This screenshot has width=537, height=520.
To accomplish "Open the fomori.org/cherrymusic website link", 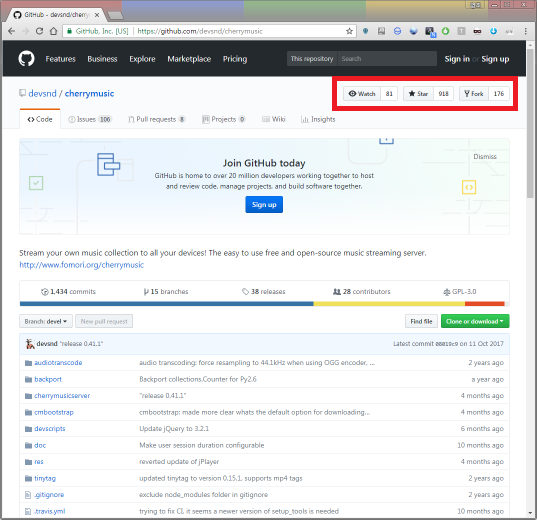I will coord(82,265).
